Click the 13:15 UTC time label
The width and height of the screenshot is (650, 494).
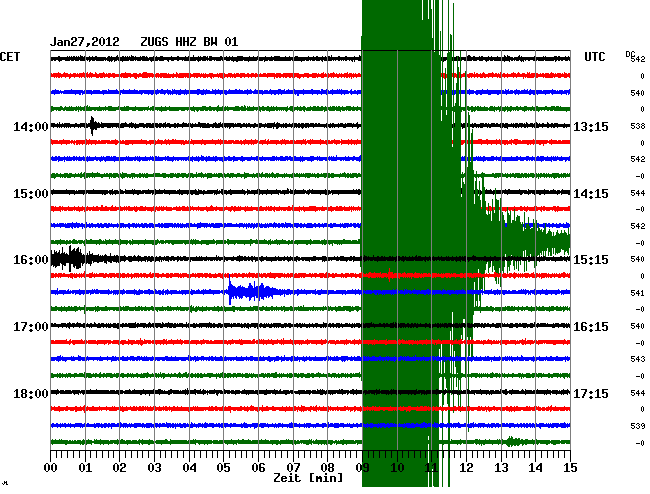(591, 126)
